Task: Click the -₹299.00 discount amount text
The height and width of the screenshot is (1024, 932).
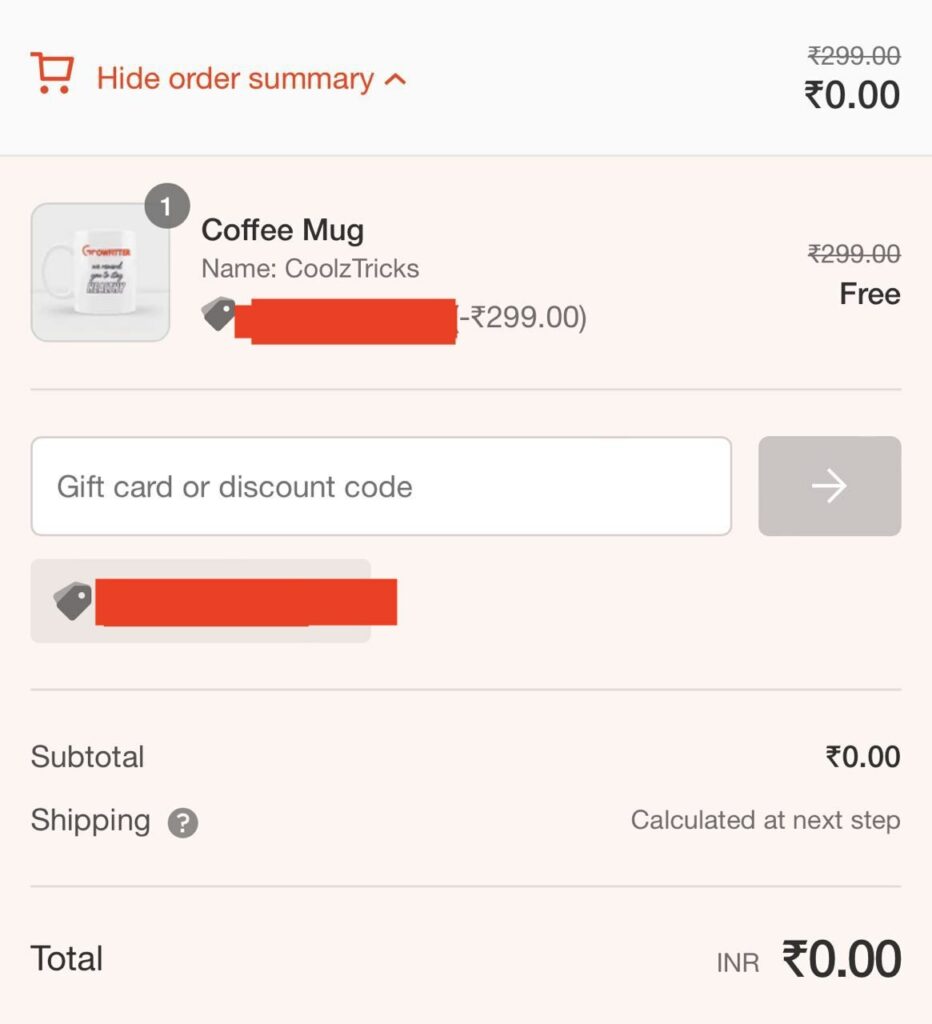Action: [x=522, y=317]
